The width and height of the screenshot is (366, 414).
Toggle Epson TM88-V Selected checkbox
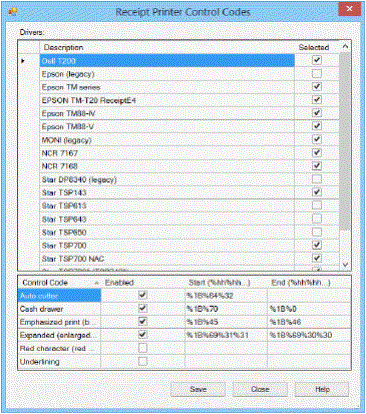(x=317, y=126)
